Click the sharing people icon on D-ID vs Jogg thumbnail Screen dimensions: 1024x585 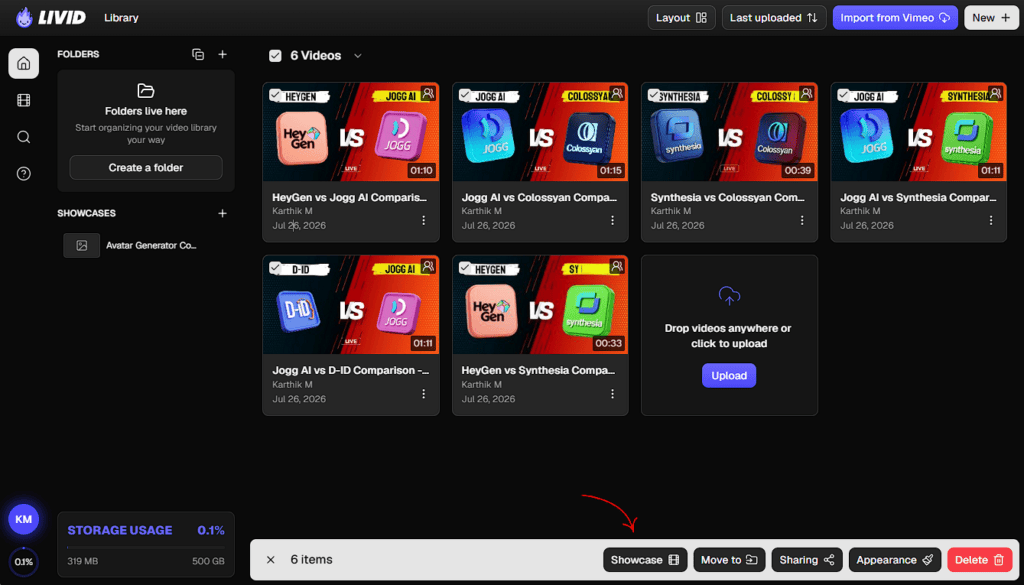(428, 266)
